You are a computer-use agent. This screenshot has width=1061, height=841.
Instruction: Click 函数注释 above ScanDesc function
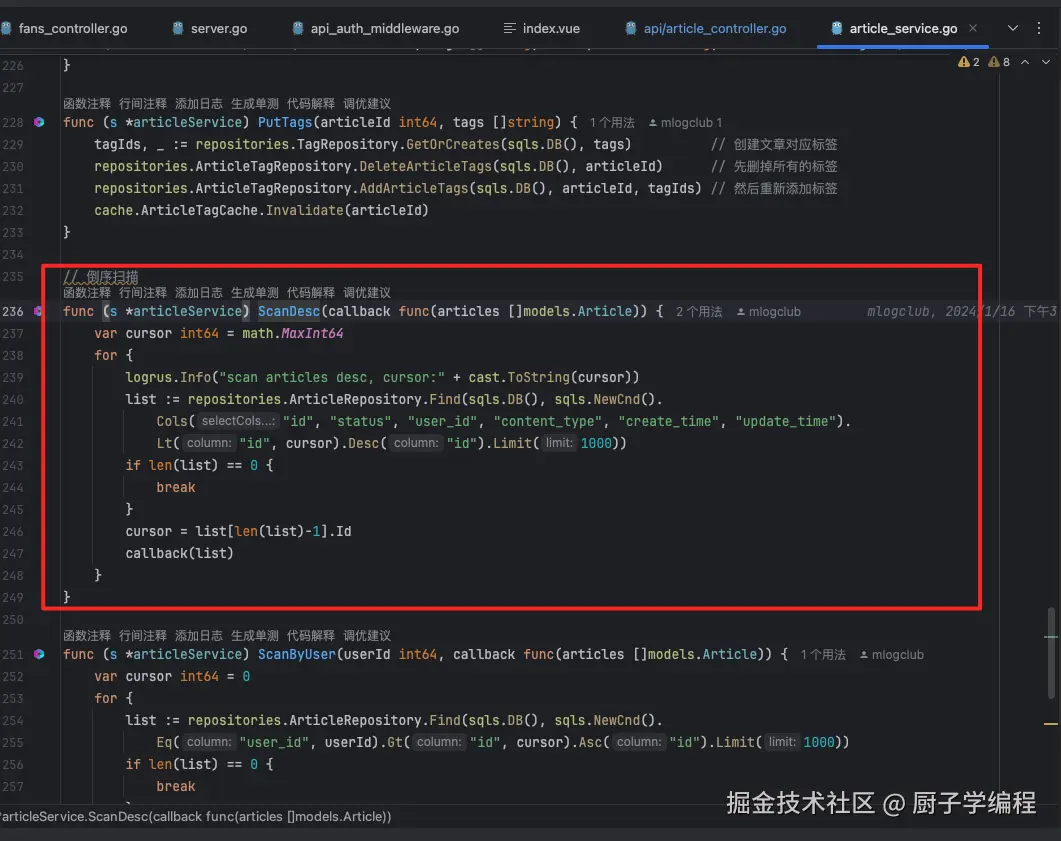pos(87,293)
